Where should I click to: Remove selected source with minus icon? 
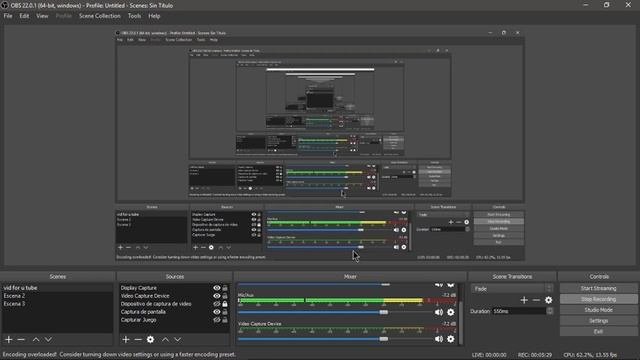tap(138, 340)
